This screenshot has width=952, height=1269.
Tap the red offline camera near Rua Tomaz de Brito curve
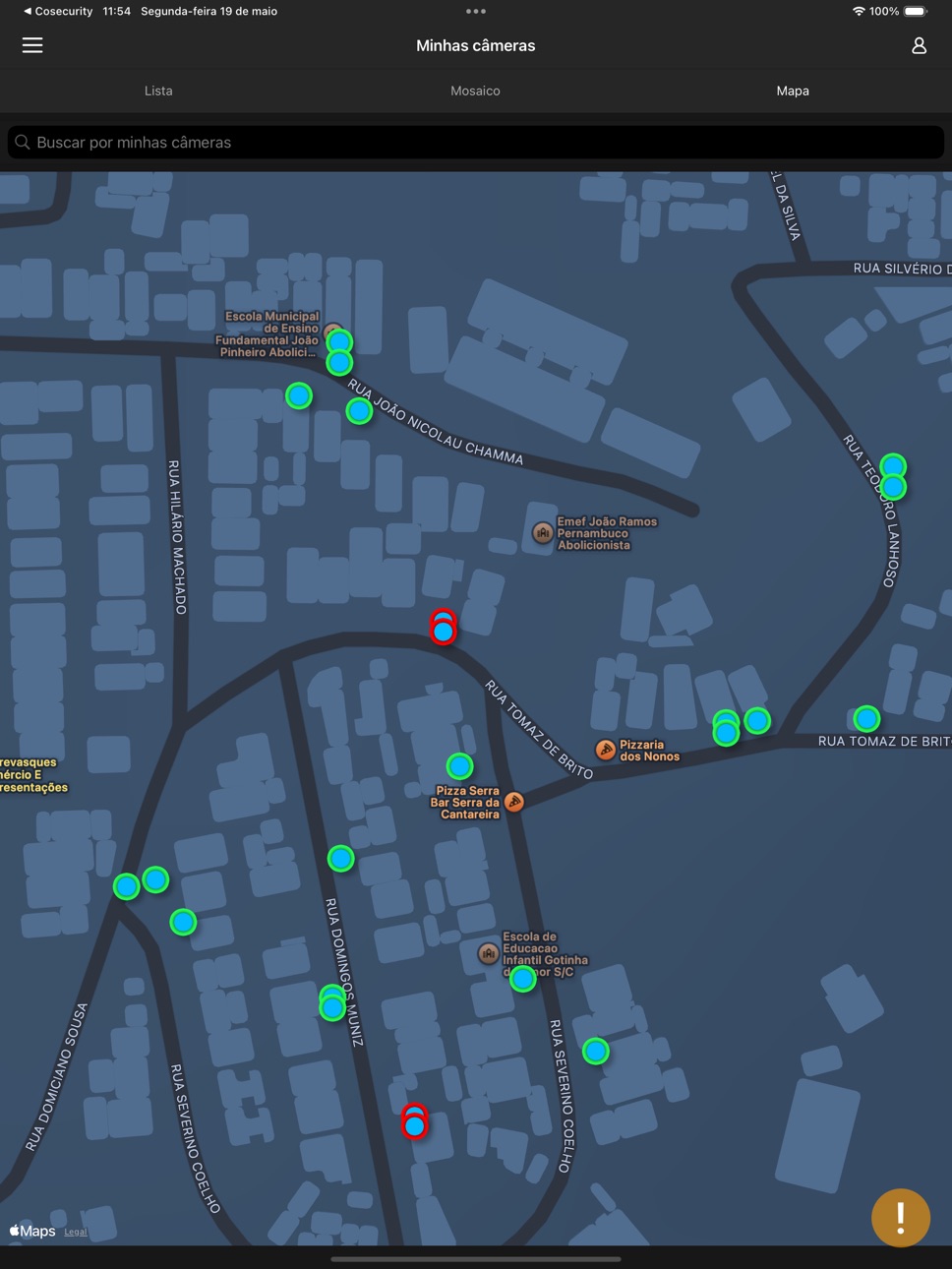click(x=444, y=628)
